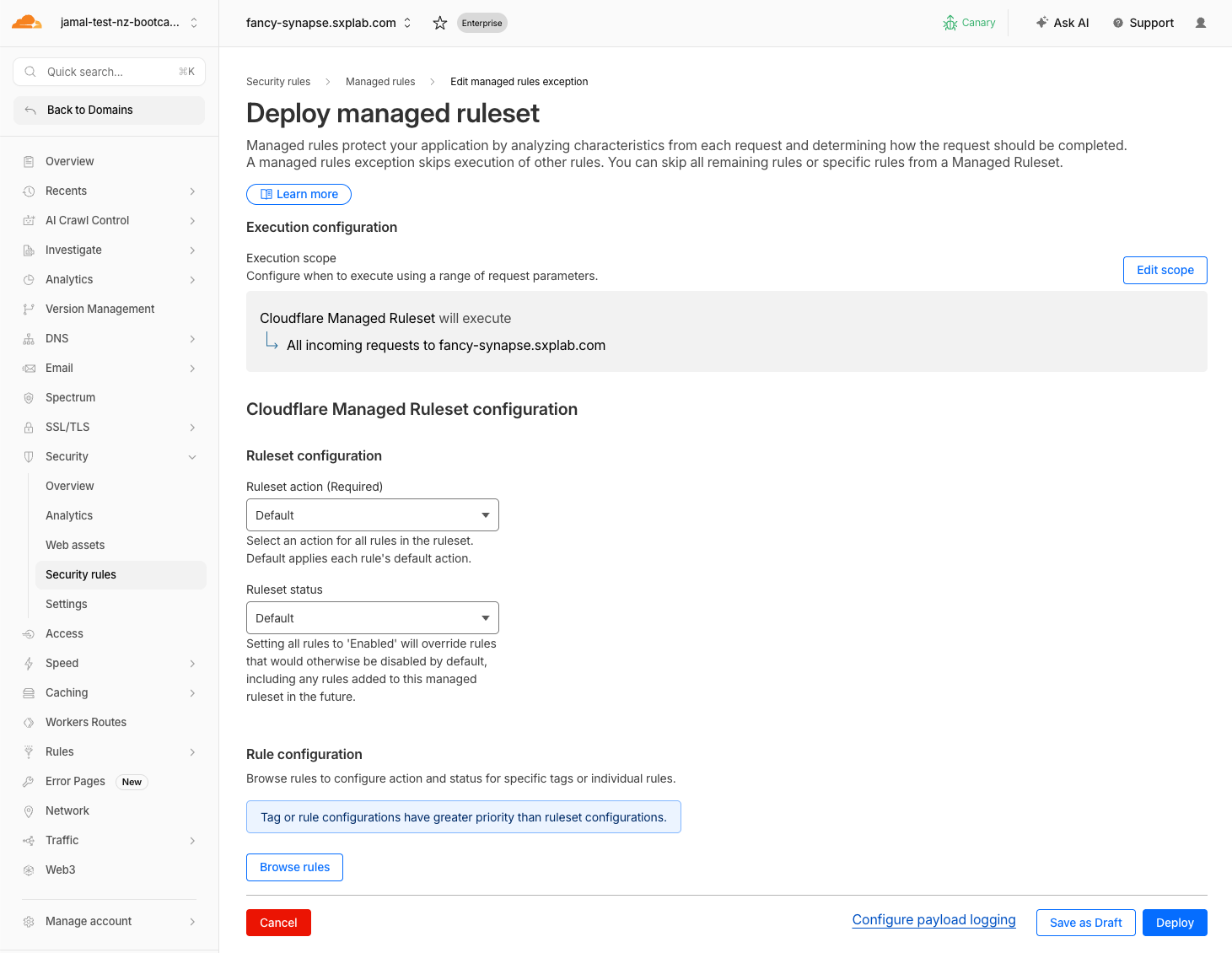Viewport: 1232px width, 953px height.
Task: Click the top-level Analytics sidebar icon
Action: 29,279
